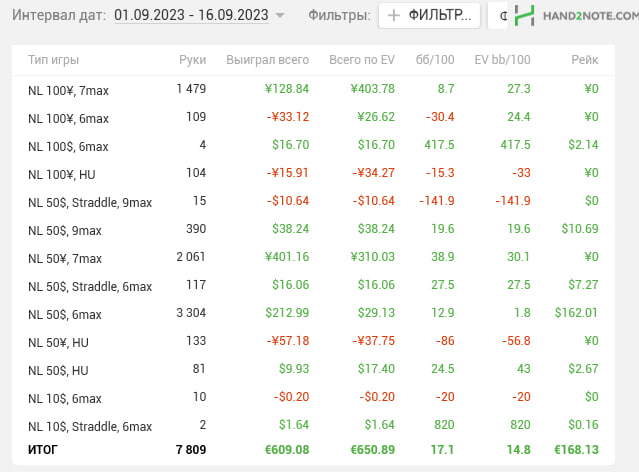Sort by Рейк column header
Screen dimensions: 639x472
(x=584, y=60)
